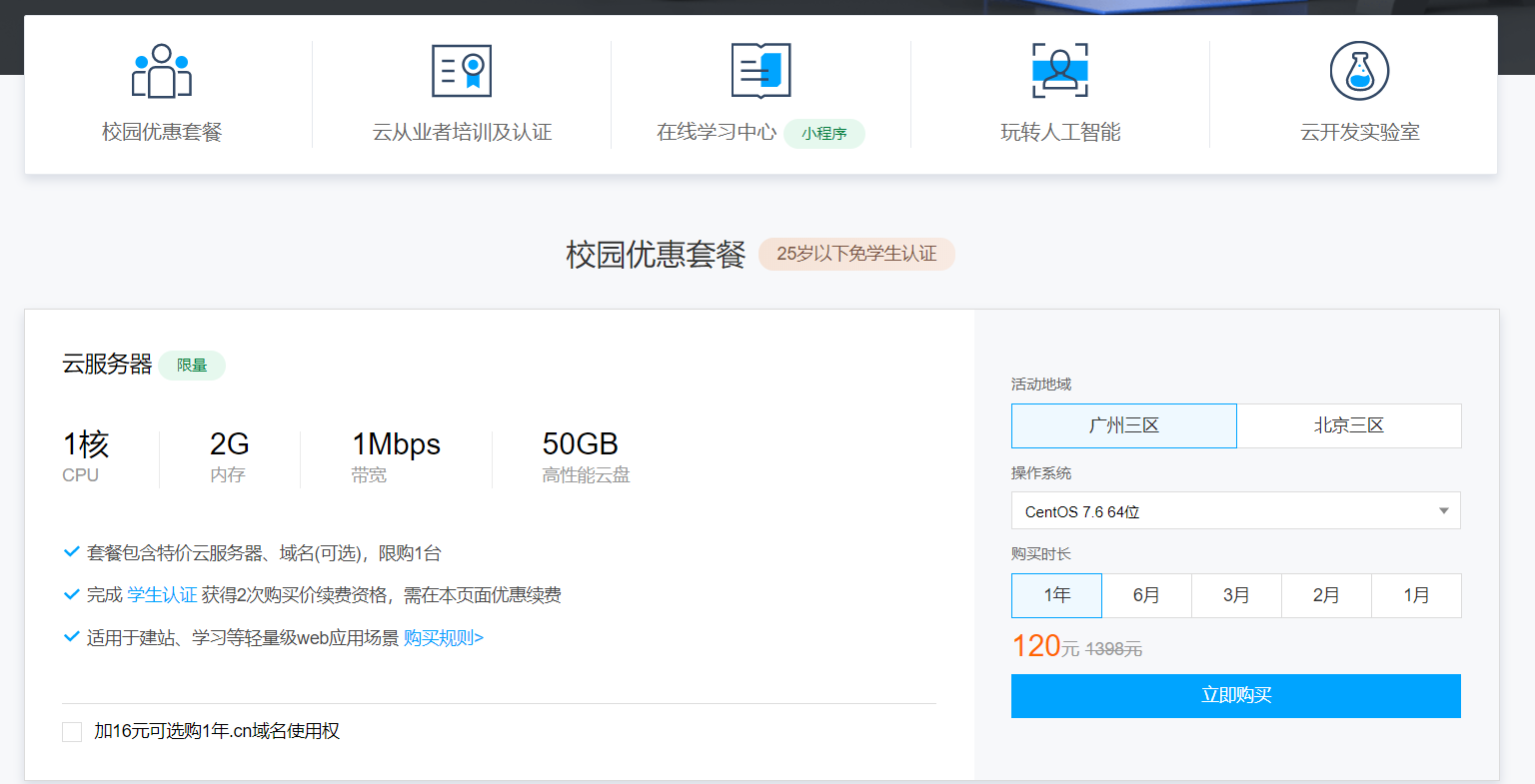
Task: Select the 广州三区 region
Action: coord(1124,425)
